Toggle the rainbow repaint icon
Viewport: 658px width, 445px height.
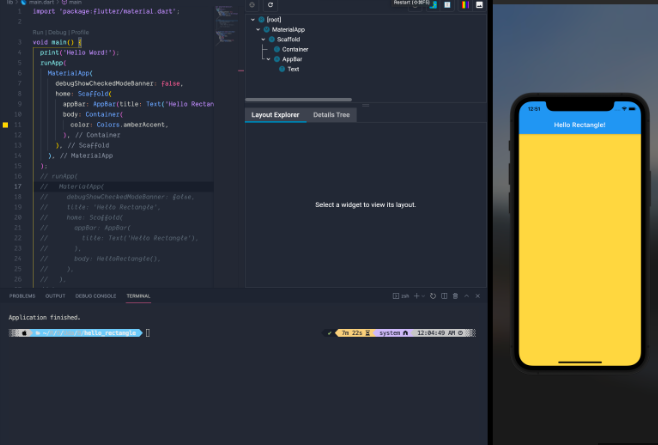(465, 5)
